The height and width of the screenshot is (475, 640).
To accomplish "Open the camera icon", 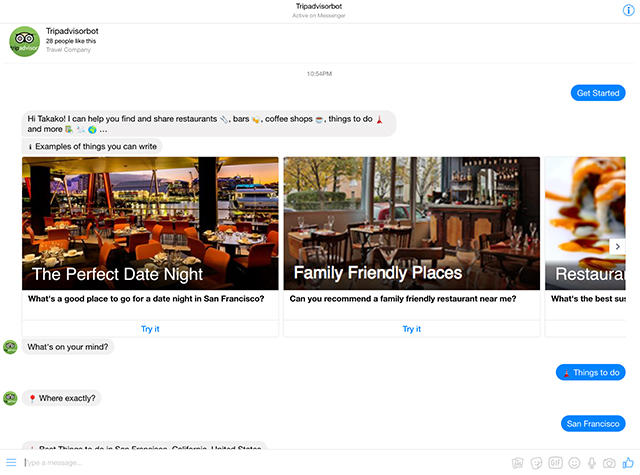I will tap(609, 463).
